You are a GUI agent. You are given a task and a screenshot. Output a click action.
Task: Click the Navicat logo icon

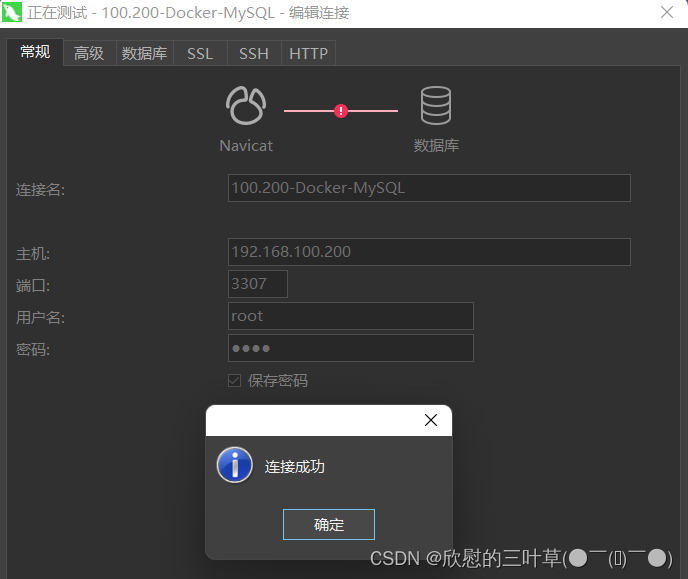(246, 105)
